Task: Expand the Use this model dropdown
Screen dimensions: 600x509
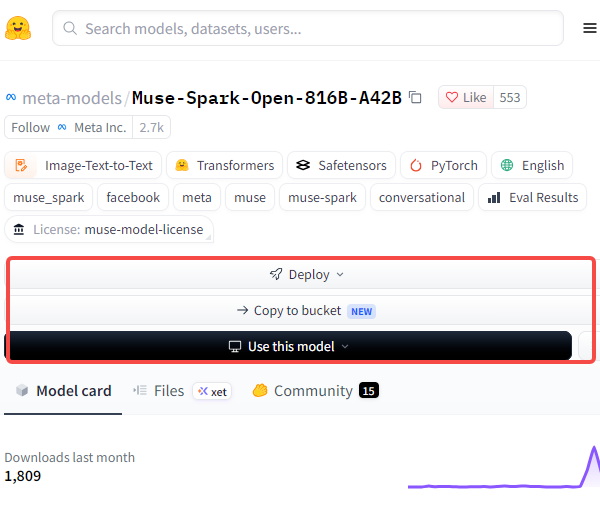Action: tap(288, 346)
